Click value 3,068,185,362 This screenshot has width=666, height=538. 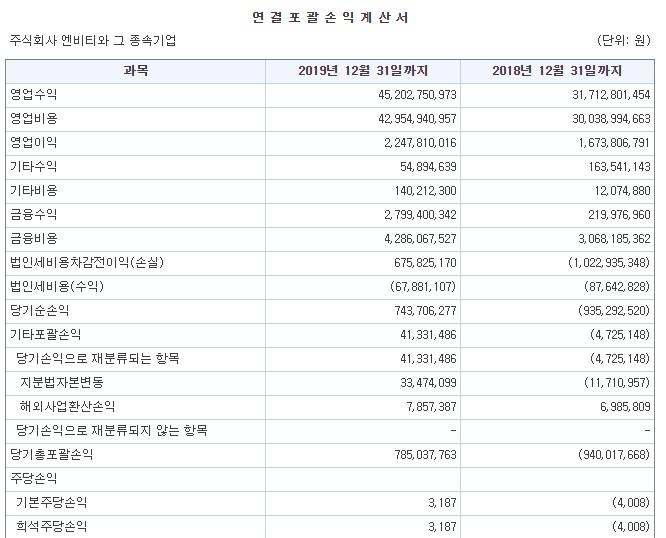pyautogui.click(x=614, y=238)
